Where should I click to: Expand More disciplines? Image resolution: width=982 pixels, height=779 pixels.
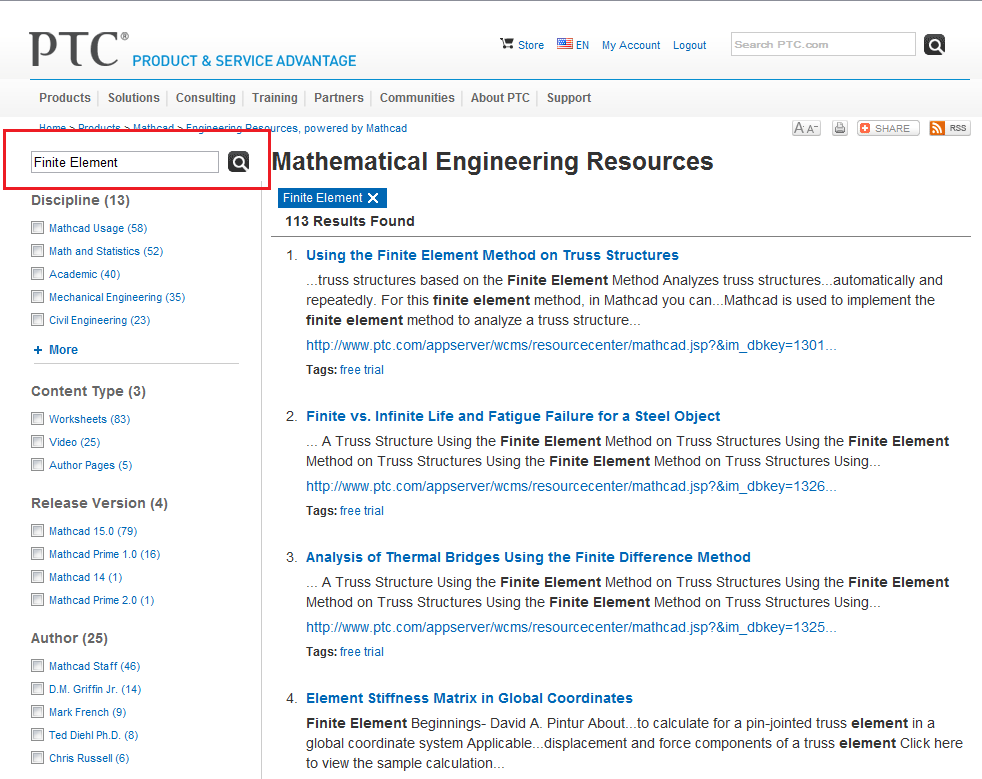coord(56,349)
